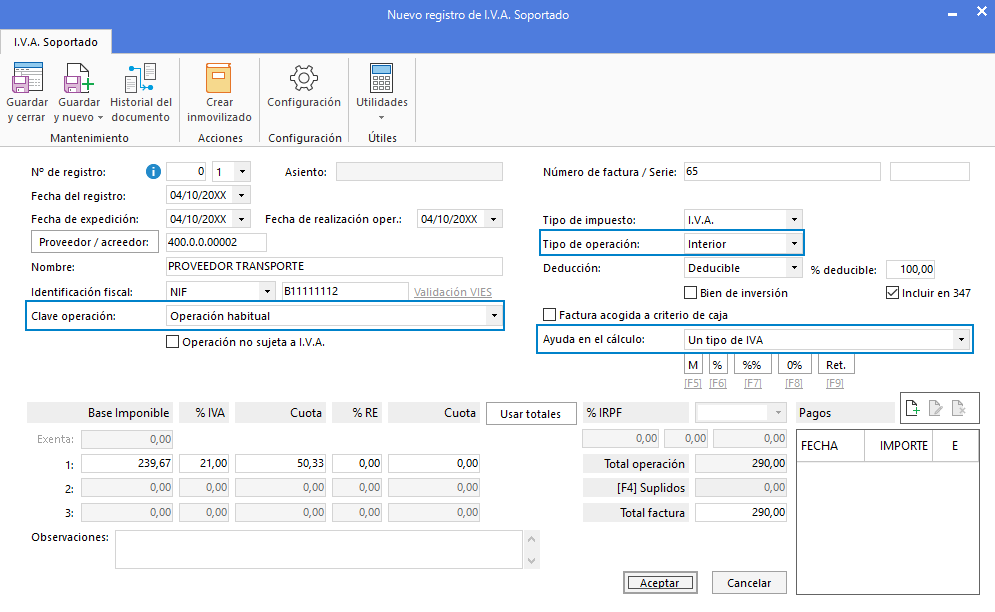Click Usar totales button

530,414
